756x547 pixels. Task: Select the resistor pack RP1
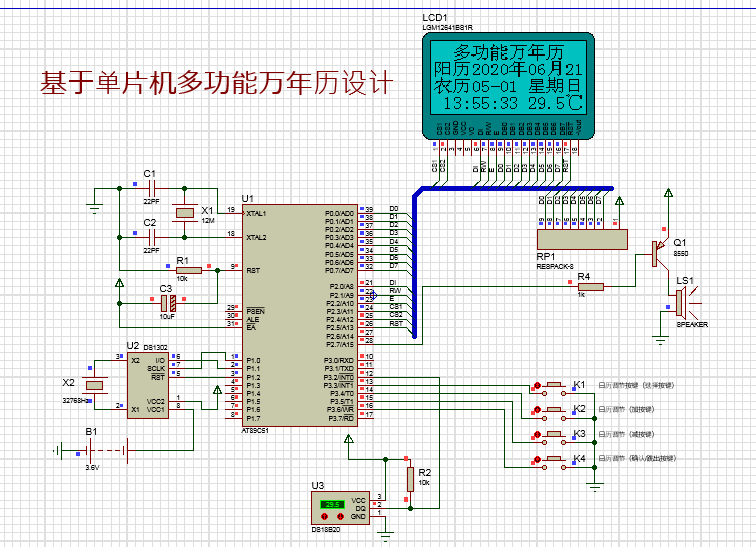tap(582, 240)
